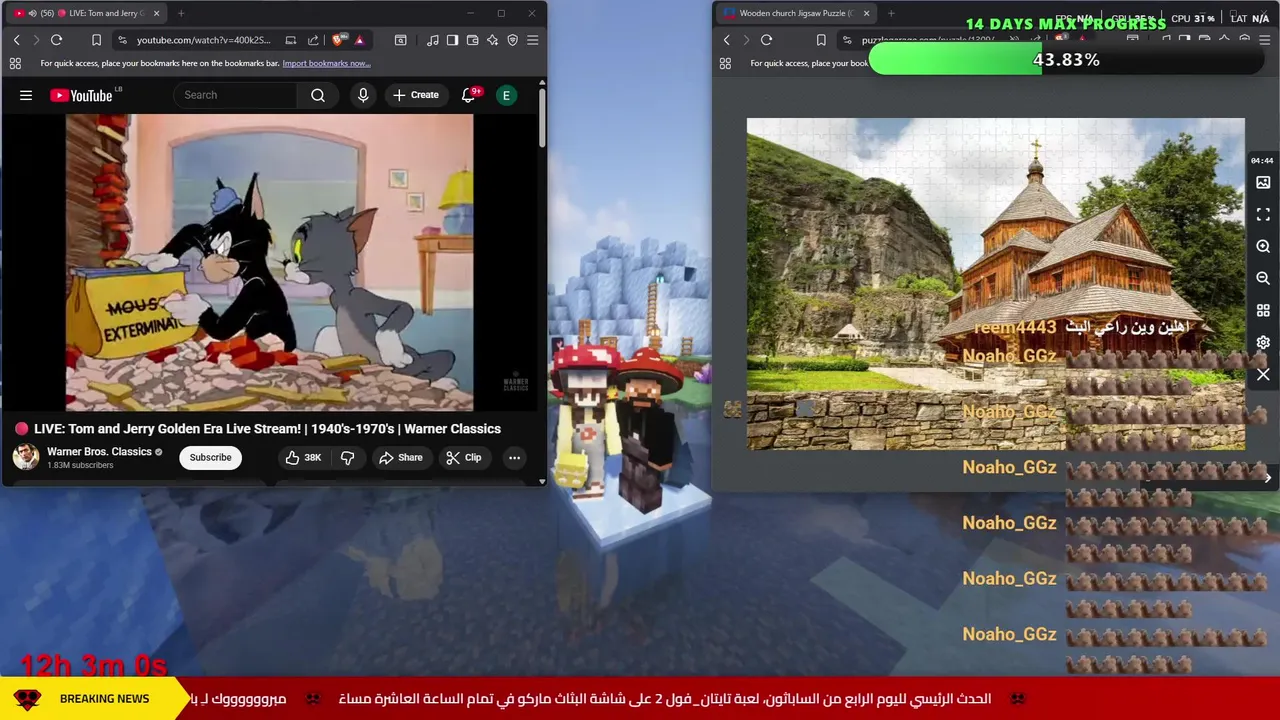Viewport: 1280px width, 720px height.
Task: Toggle the browser sidebar panel icon
Action: [452, 40]
